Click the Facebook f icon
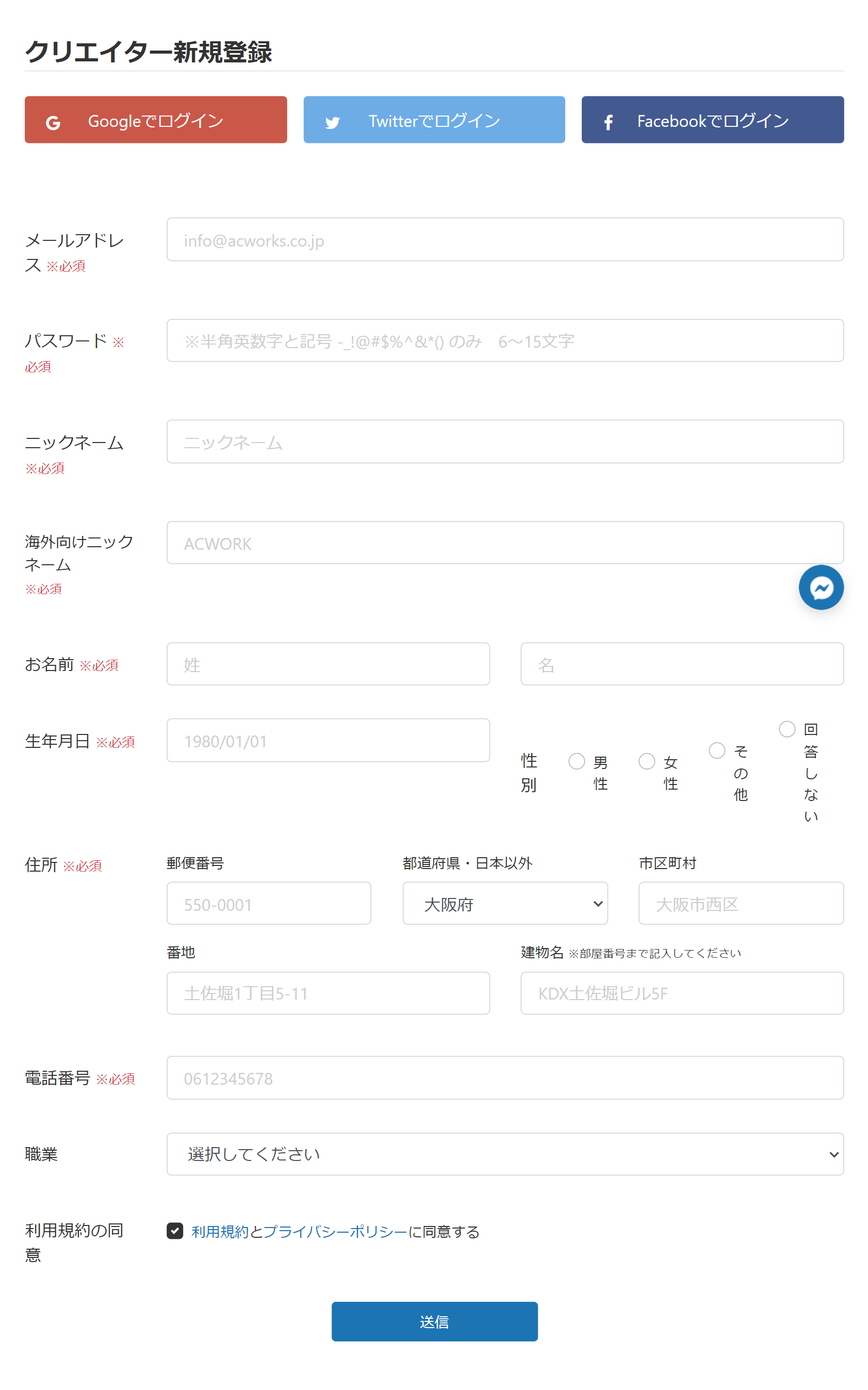 point(608,122)
